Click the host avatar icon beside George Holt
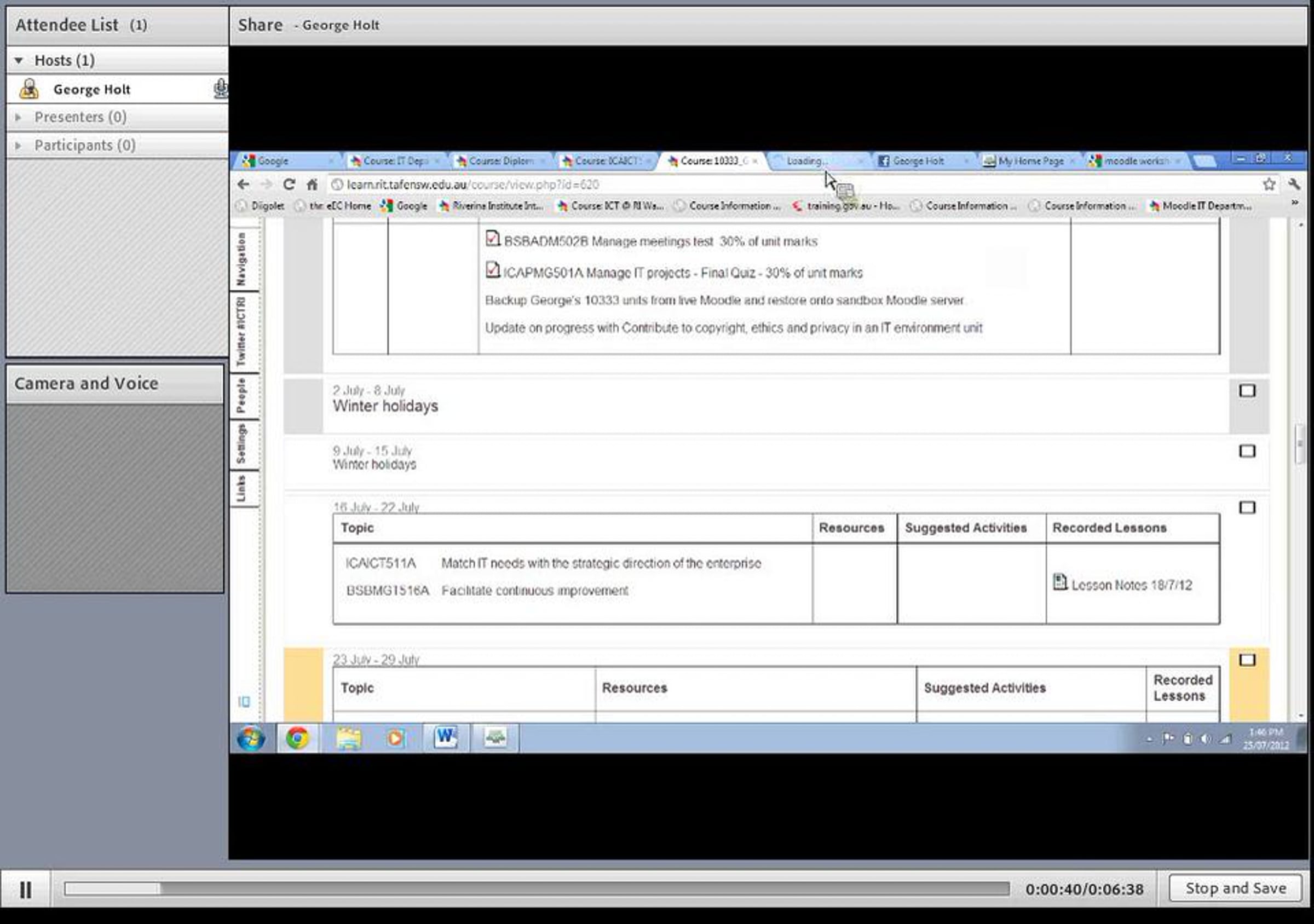The image size is (1314, 924). pos(29,89)
